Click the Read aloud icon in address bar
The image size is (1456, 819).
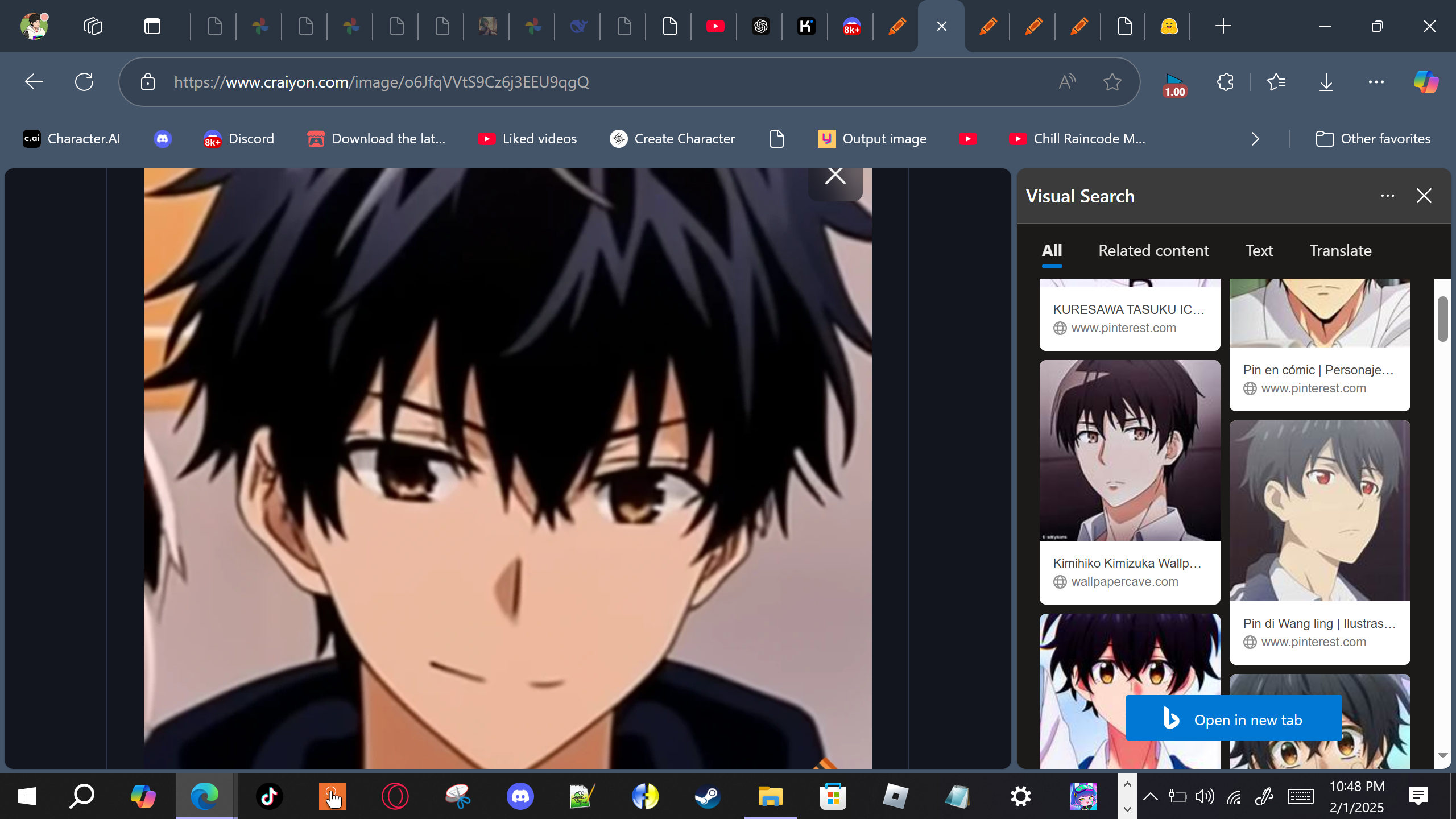(x=1067, y=82)
